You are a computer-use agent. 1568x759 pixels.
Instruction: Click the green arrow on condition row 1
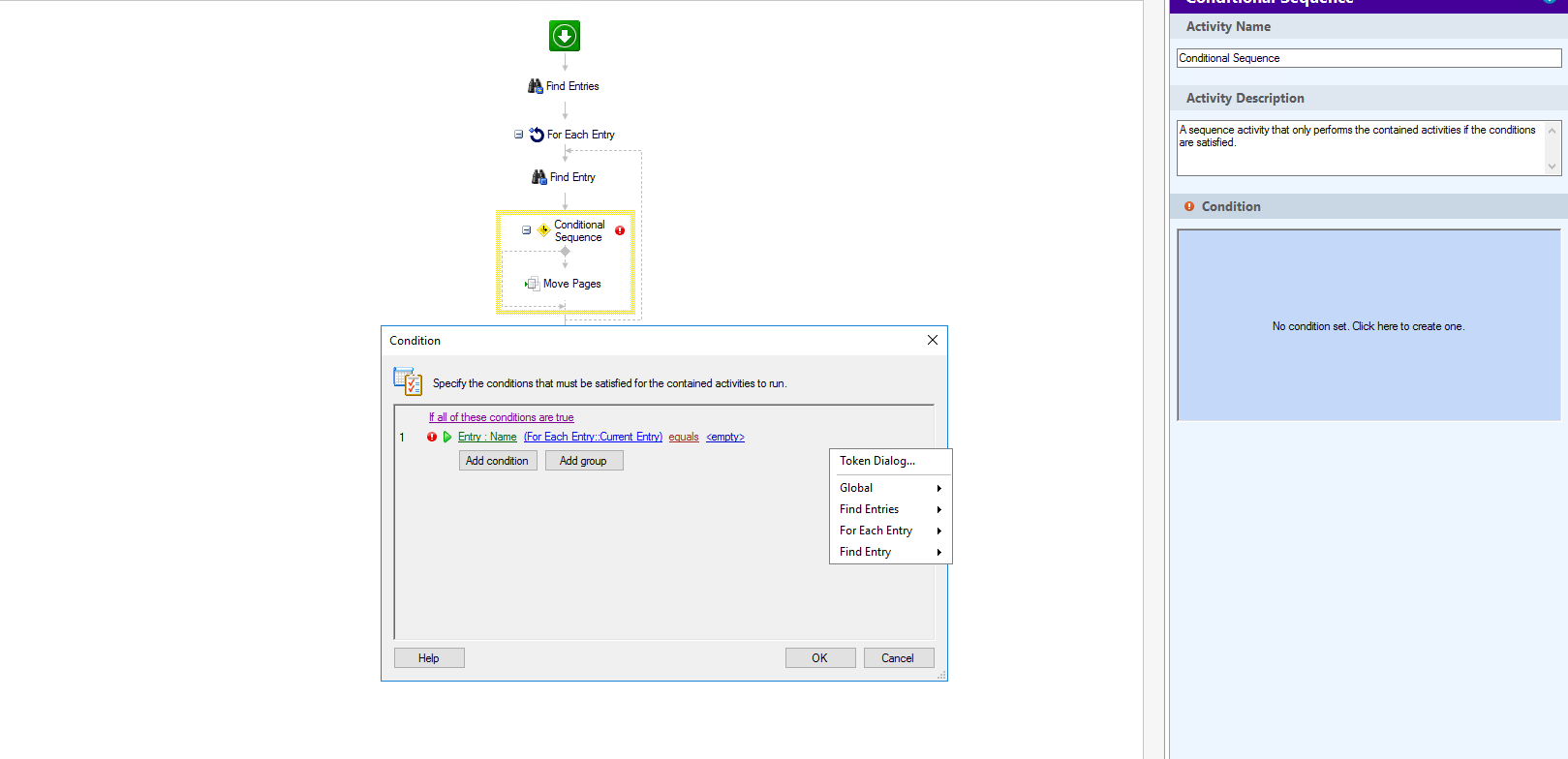point(447,437)
